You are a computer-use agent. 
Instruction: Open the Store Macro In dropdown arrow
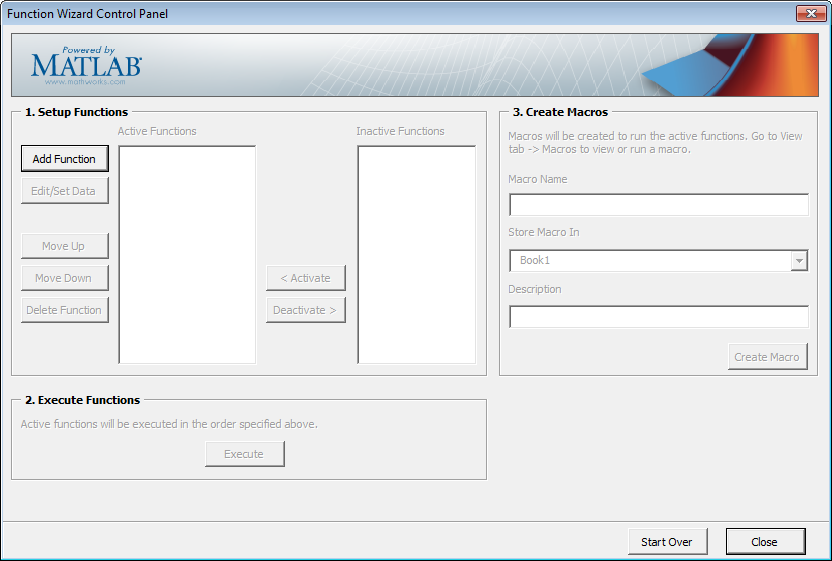click(x=799, y=261)
